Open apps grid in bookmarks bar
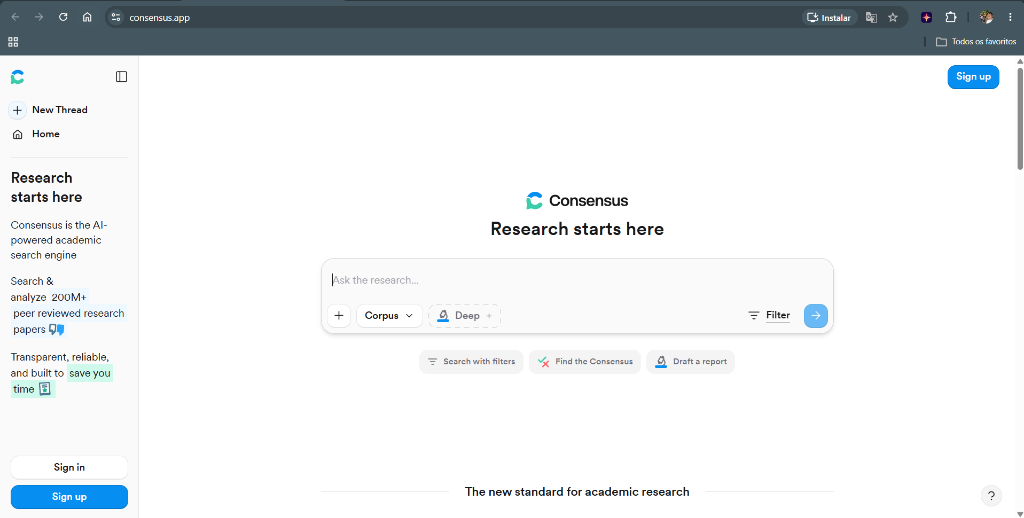 click(13, 42)
